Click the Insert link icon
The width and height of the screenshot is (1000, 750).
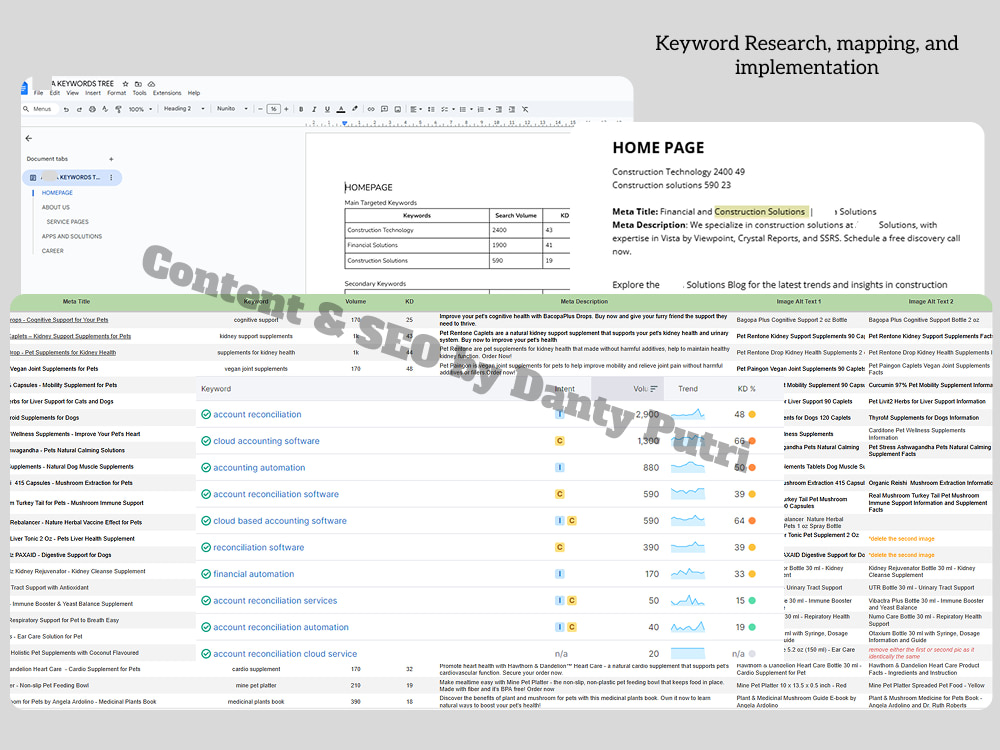(x=371, y=109)
